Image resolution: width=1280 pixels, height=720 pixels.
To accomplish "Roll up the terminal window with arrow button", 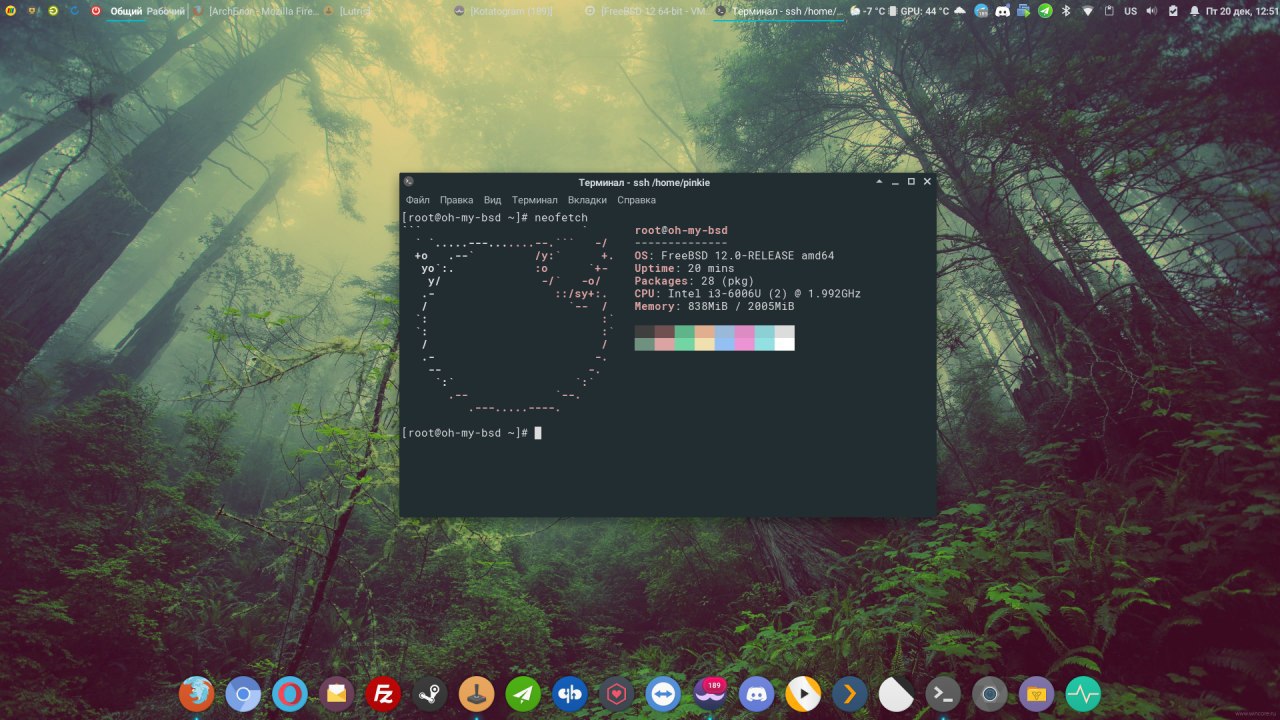I will 879,182.
